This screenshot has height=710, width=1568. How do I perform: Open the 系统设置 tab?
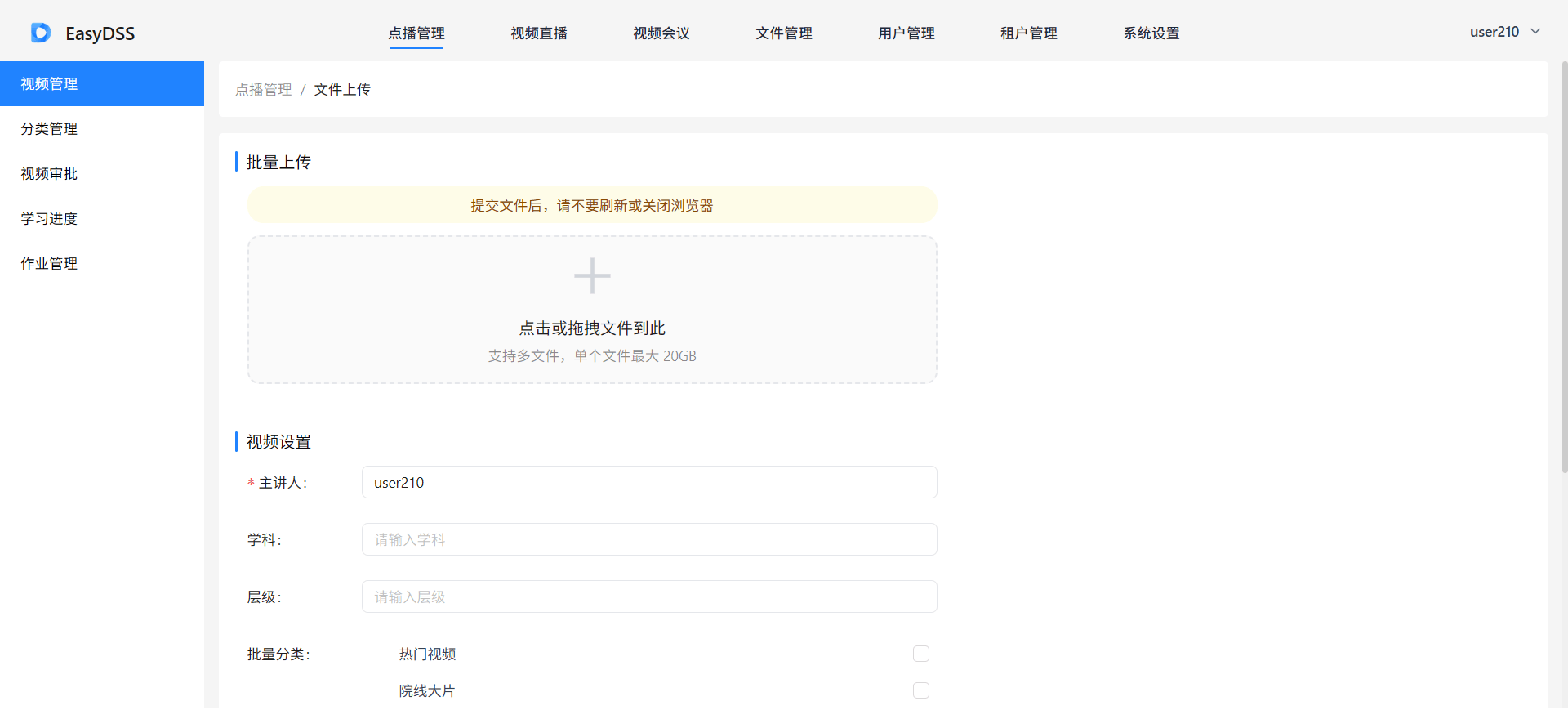tap(1151, 33)
